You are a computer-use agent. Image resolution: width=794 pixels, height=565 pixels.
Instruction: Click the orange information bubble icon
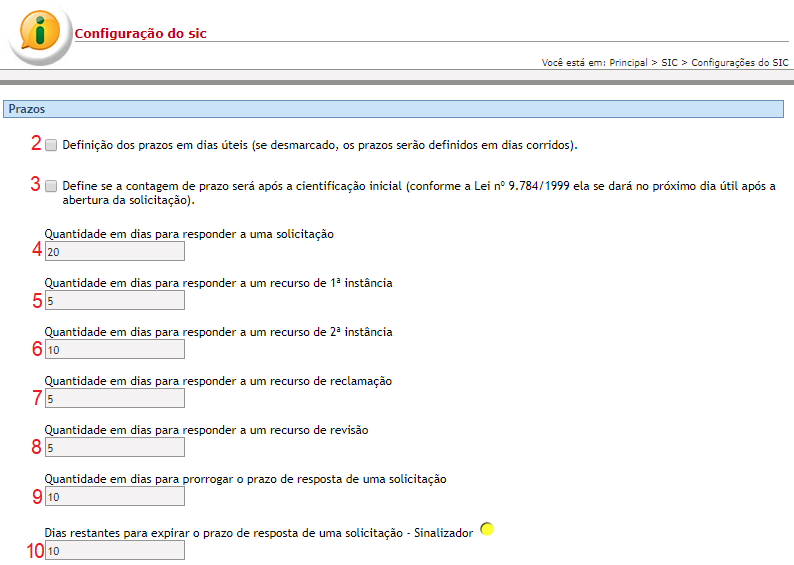pos(40,30)
